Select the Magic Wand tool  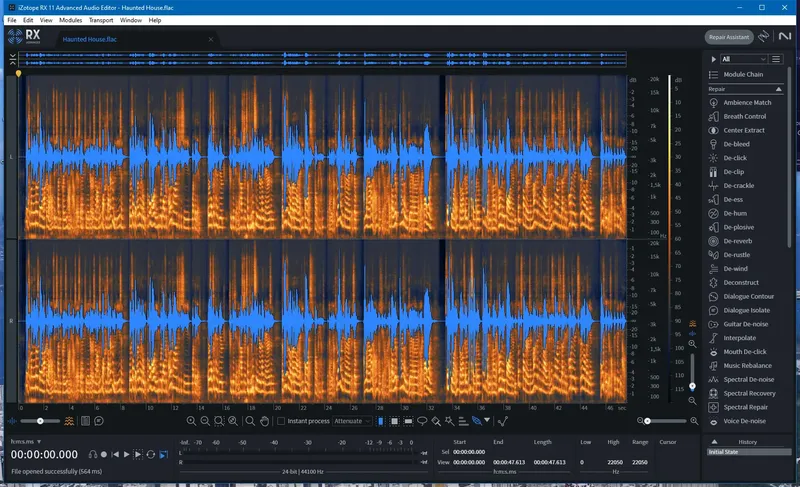coord(450,421)
